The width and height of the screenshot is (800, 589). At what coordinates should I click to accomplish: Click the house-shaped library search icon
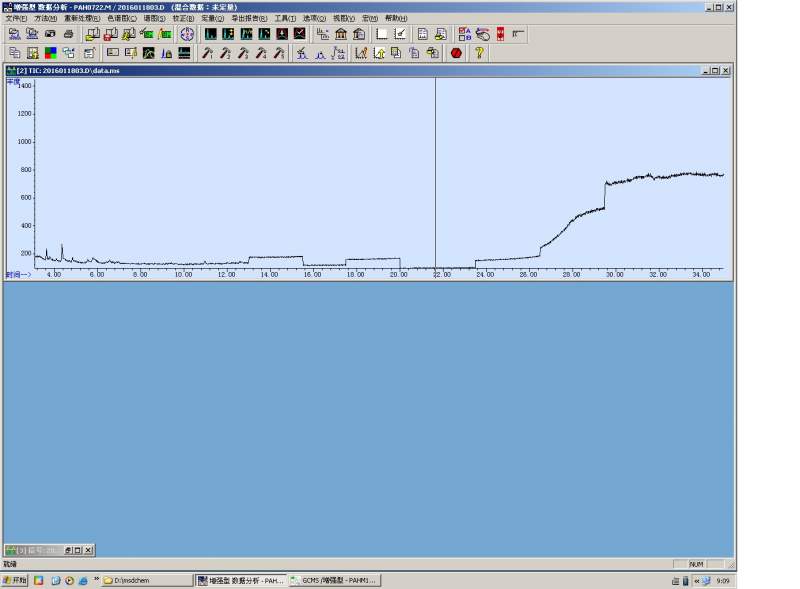[x=359, y=34]
